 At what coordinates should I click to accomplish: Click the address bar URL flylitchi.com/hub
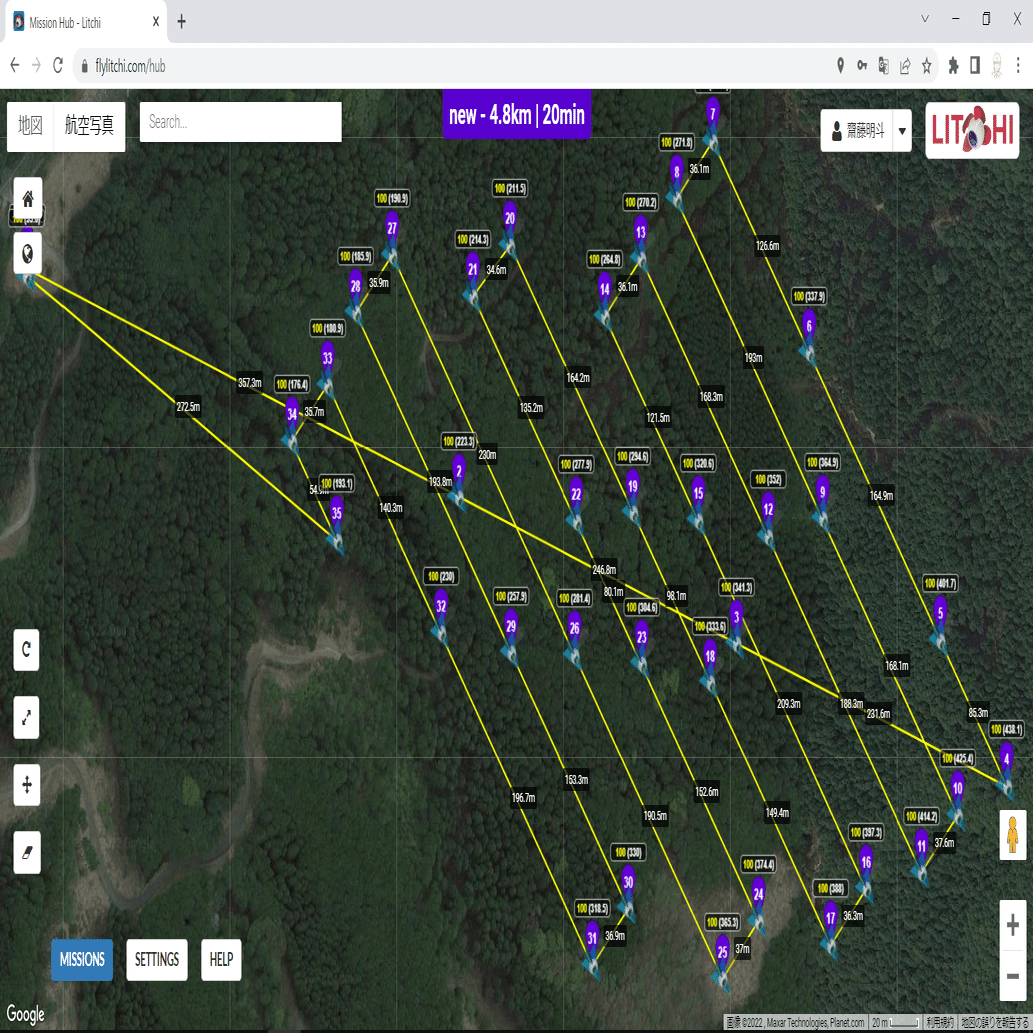coord(130,65)
